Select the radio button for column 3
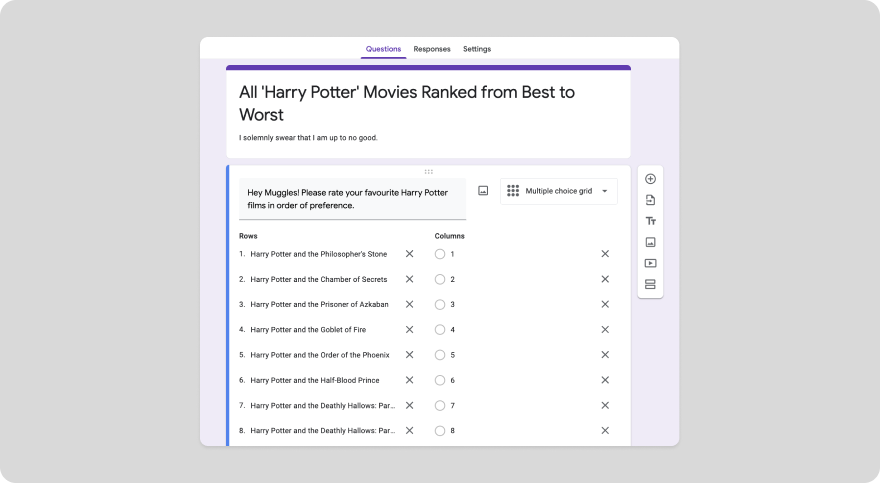This screenshot has width=880, height=483. pyautogui.click(x=440, y=305)
